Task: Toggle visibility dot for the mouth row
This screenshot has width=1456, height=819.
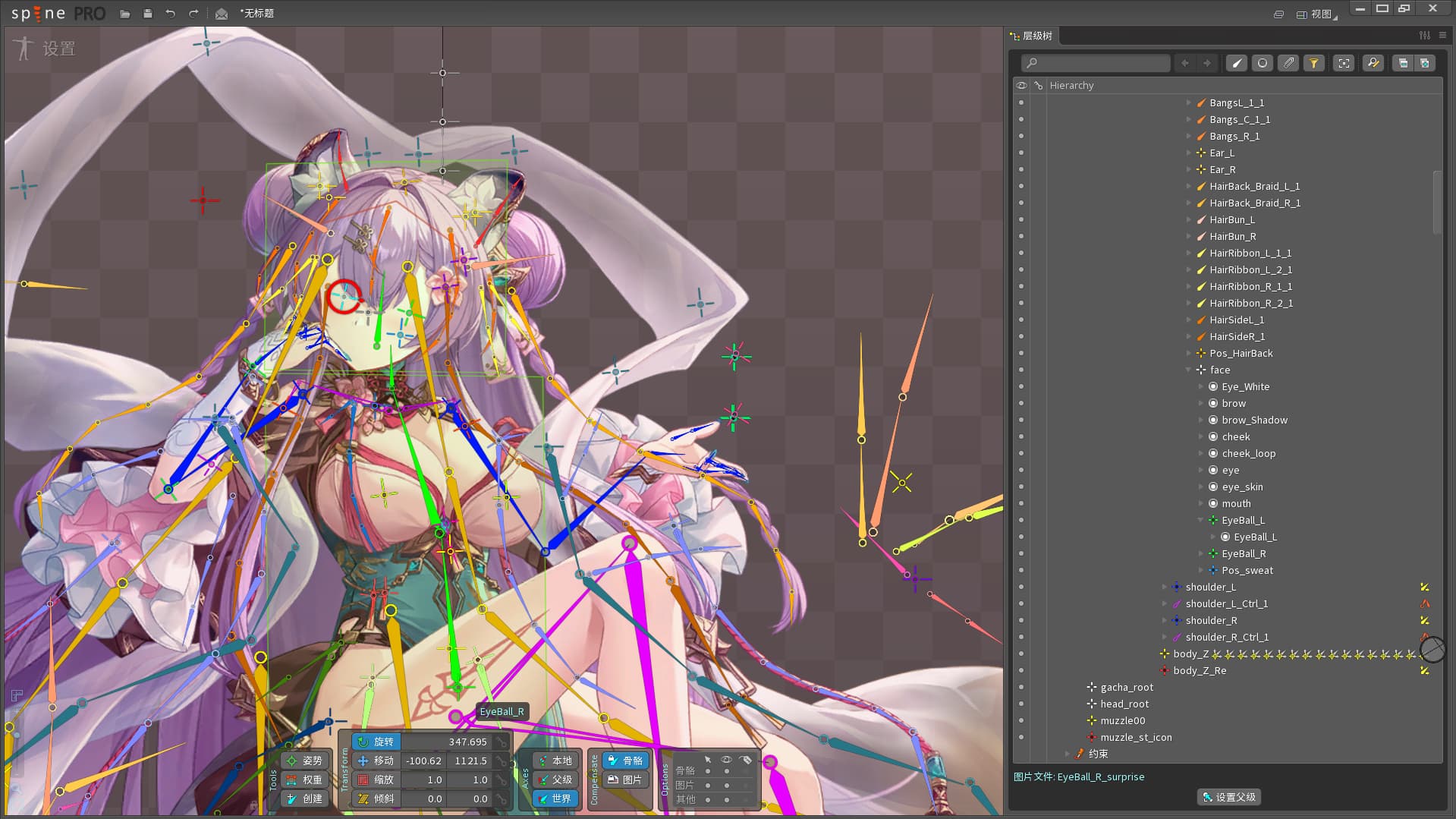Action: coord(1021,503)
